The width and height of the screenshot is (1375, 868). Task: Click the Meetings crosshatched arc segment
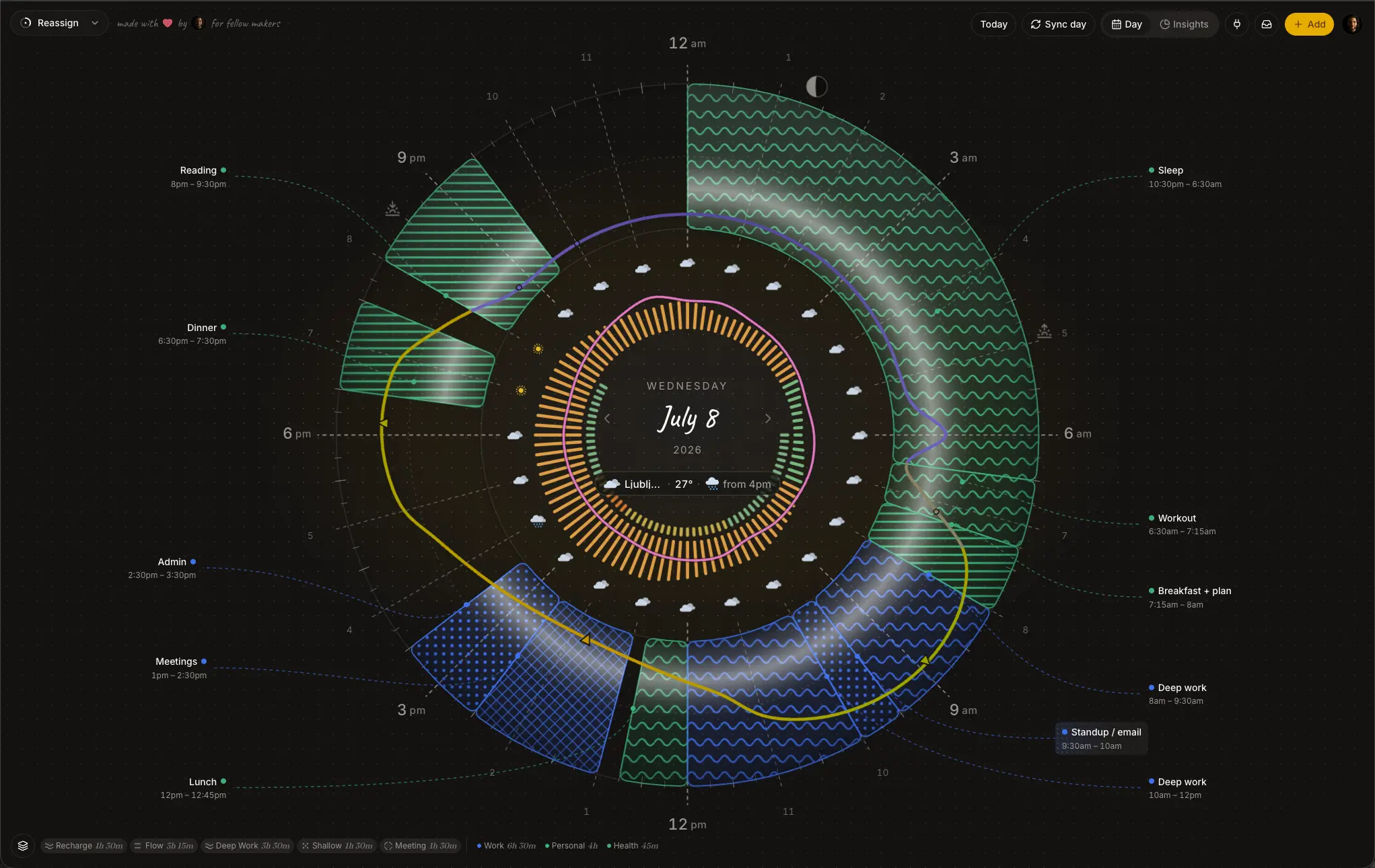[x=555, y=686]
